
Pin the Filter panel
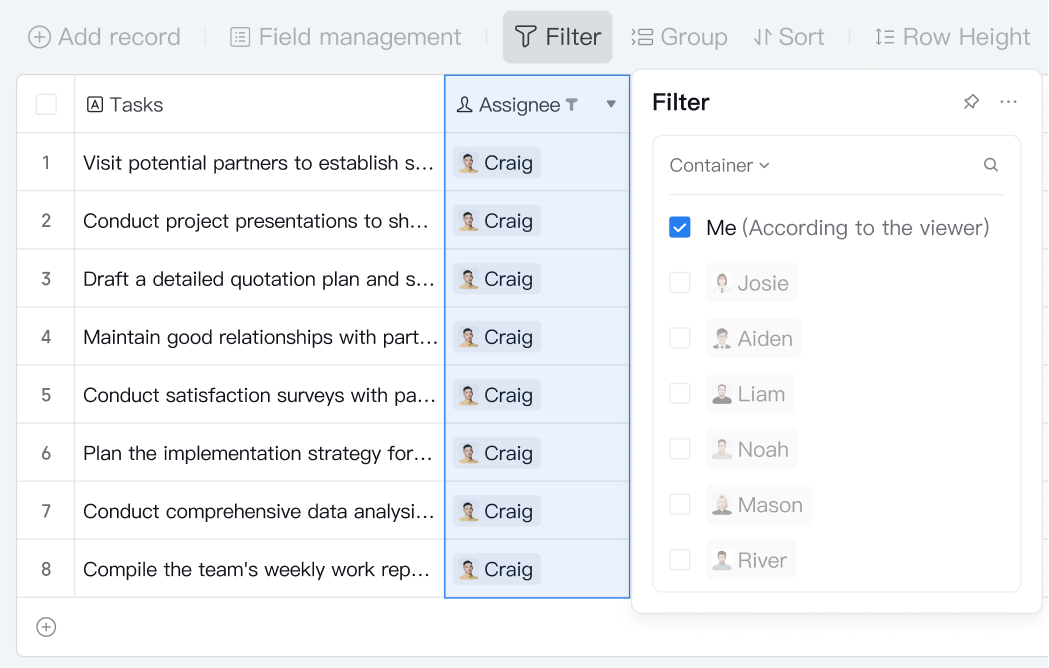971,102
